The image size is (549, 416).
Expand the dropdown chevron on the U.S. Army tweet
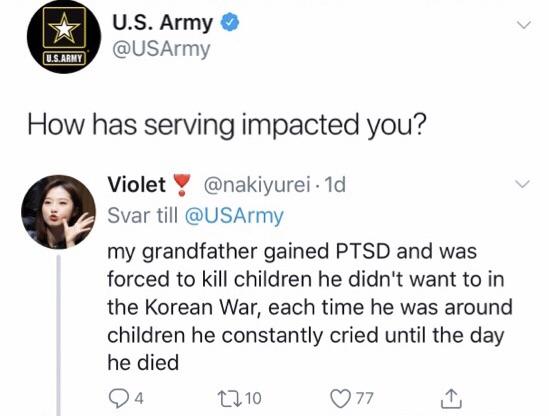click(x=524, y=25)
